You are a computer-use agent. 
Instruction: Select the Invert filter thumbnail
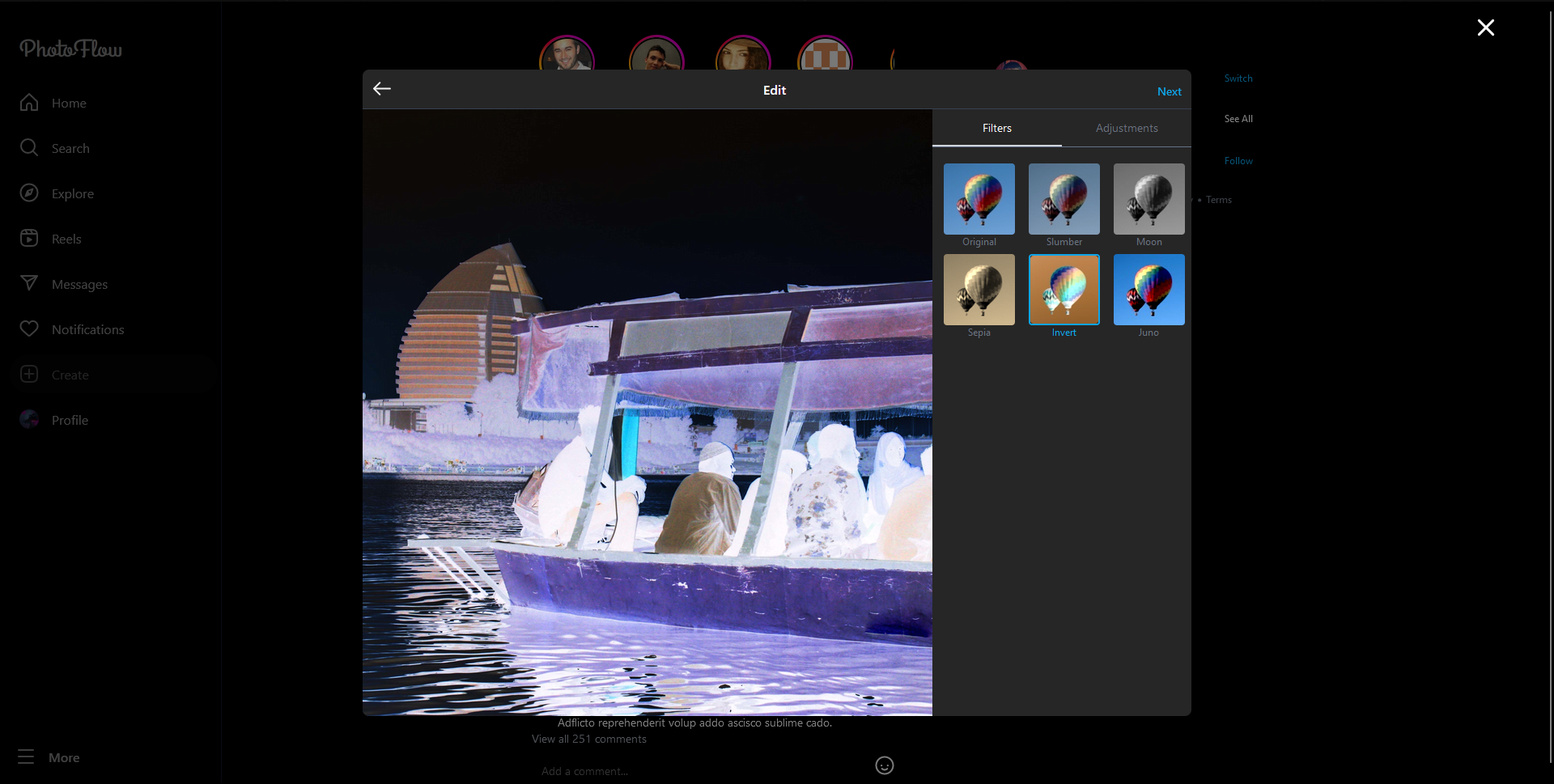(x=1064, y=290)
